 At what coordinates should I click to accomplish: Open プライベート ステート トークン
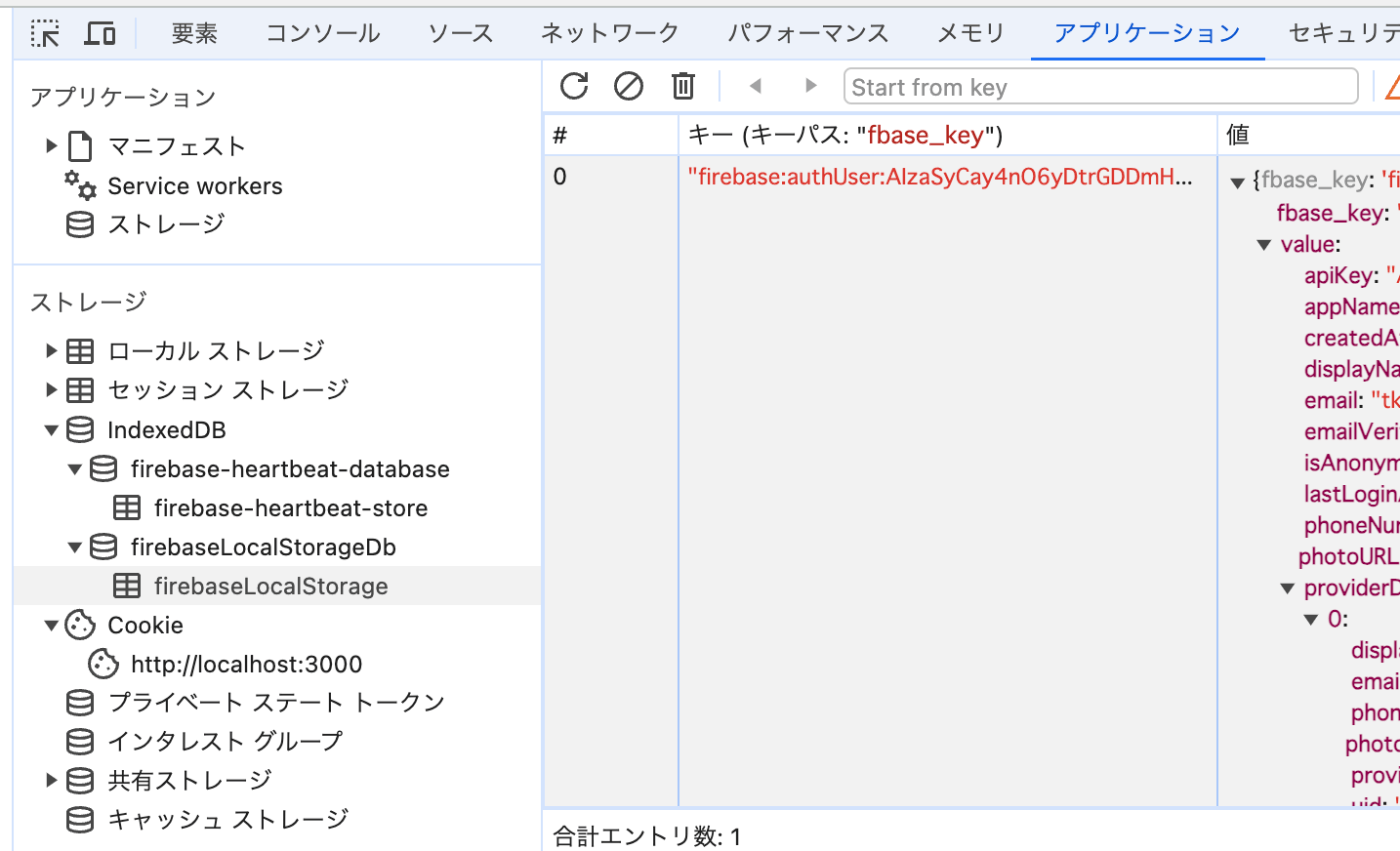tap(276, 703)
